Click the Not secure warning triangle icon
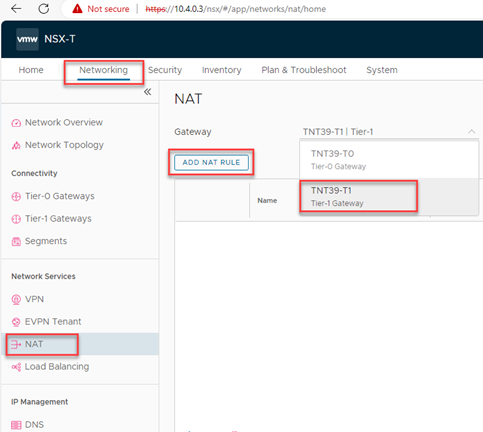The height and width of the screenshot is (432, 483). point(77,9)
